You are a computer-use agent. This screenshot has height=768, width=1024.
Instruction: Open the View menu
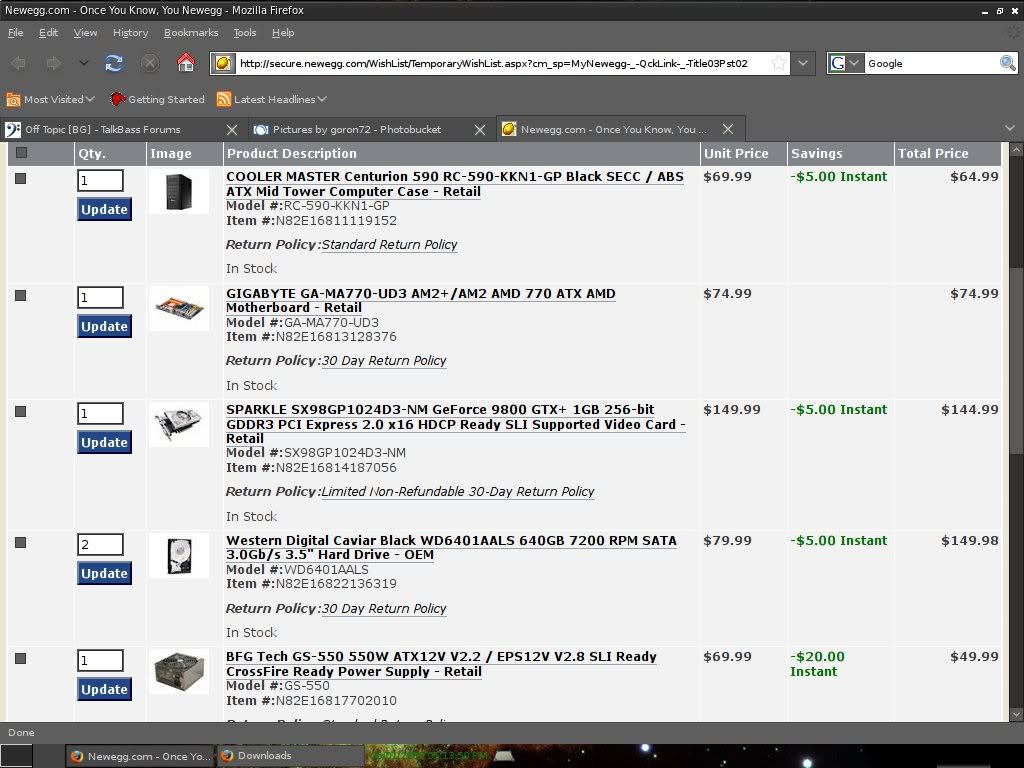(86, 33)
